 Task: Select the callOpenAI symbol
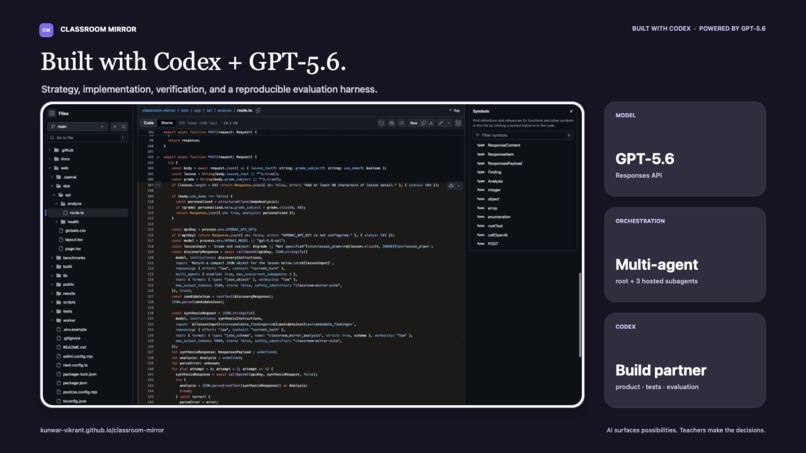(x=497, y=235)
